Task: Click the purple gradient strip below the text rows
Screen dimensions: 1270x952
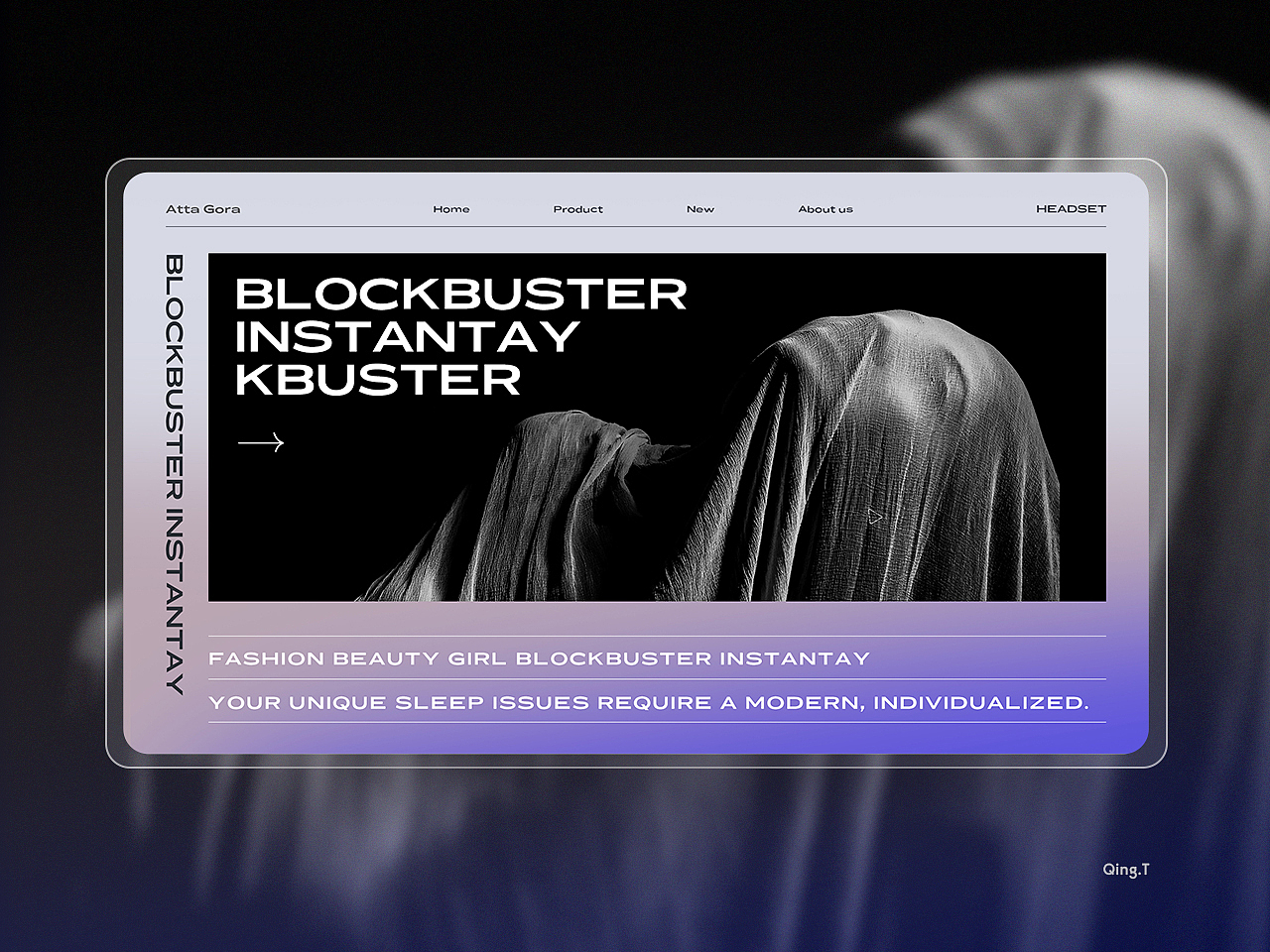Action: (655, 738)
